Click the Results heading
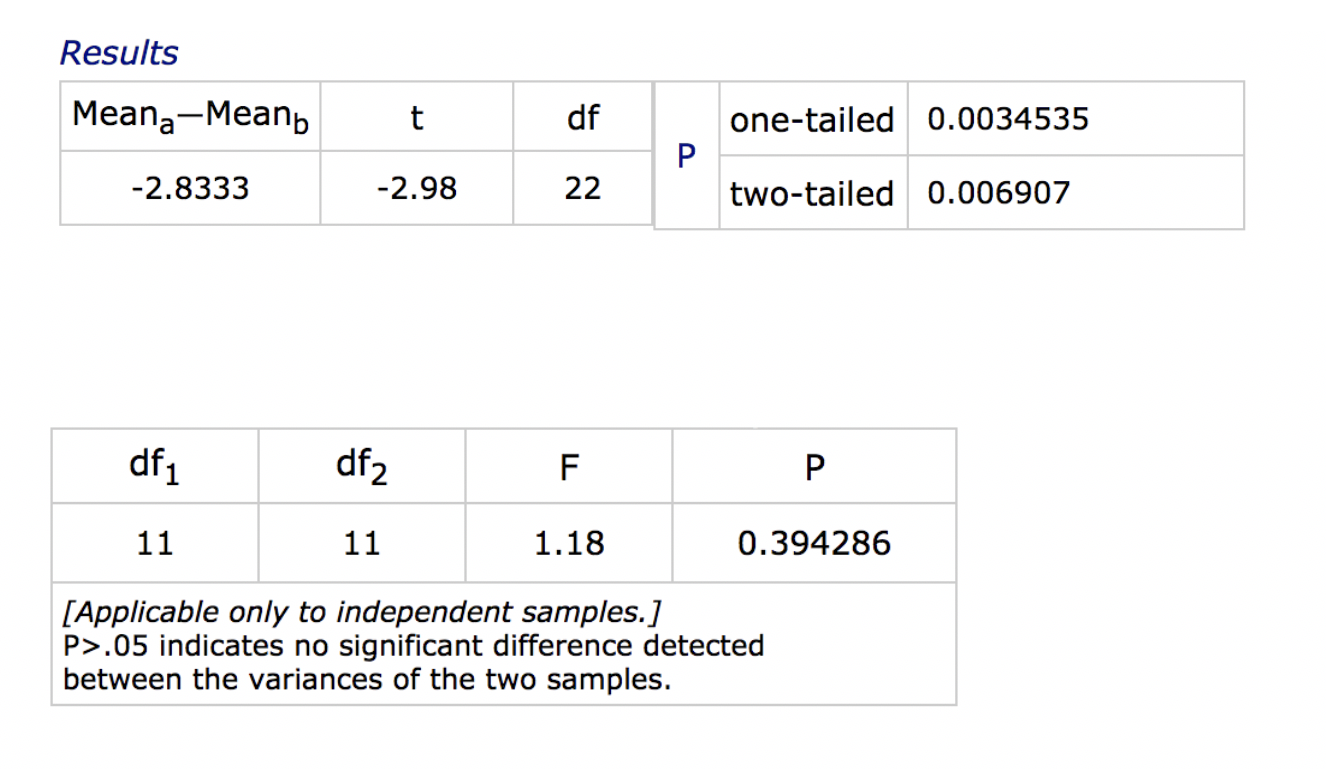Image resolution: width=1326 pixels, height=770 pixels. pos(119,53)
